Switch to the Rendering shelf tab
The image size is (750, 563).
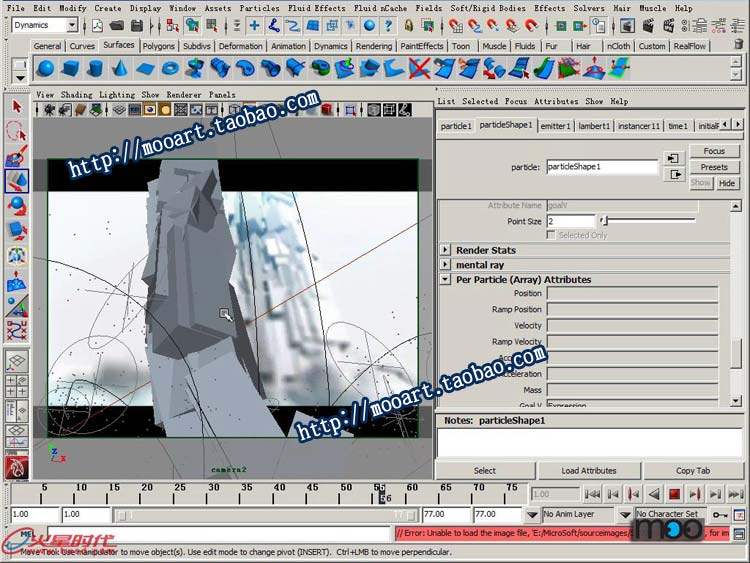374,46
